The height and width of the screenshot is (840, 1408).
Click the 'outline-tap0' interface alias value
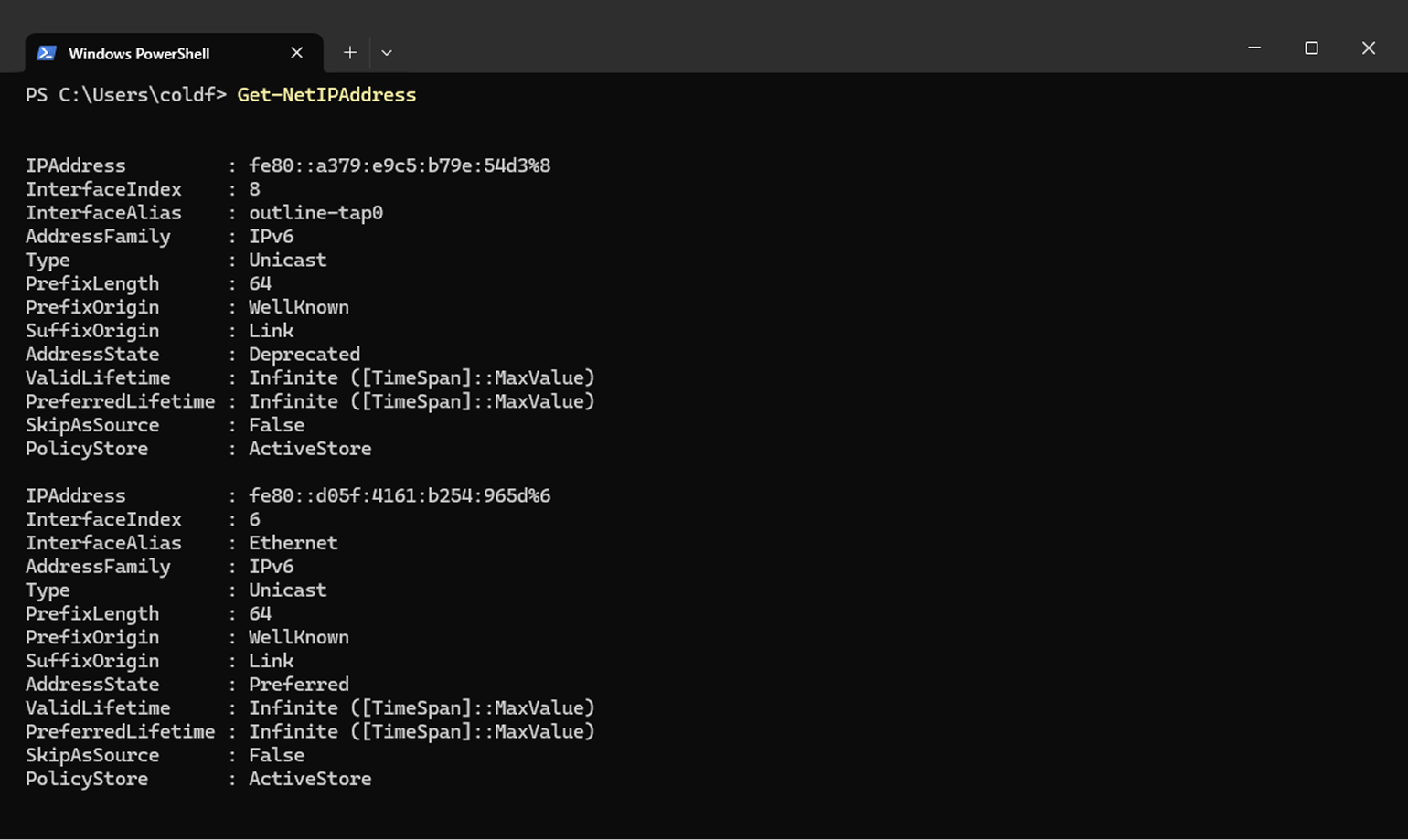pos(315,213)
